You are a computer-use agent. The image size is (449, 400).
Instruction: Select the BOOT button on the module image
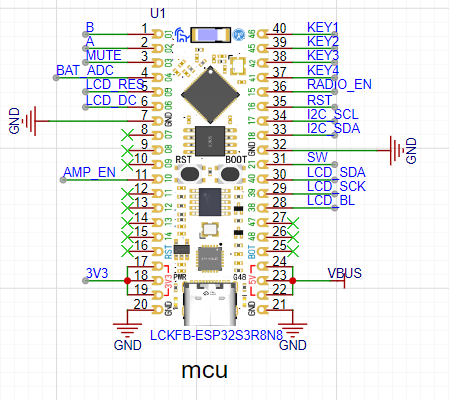(x=230, y=174)
